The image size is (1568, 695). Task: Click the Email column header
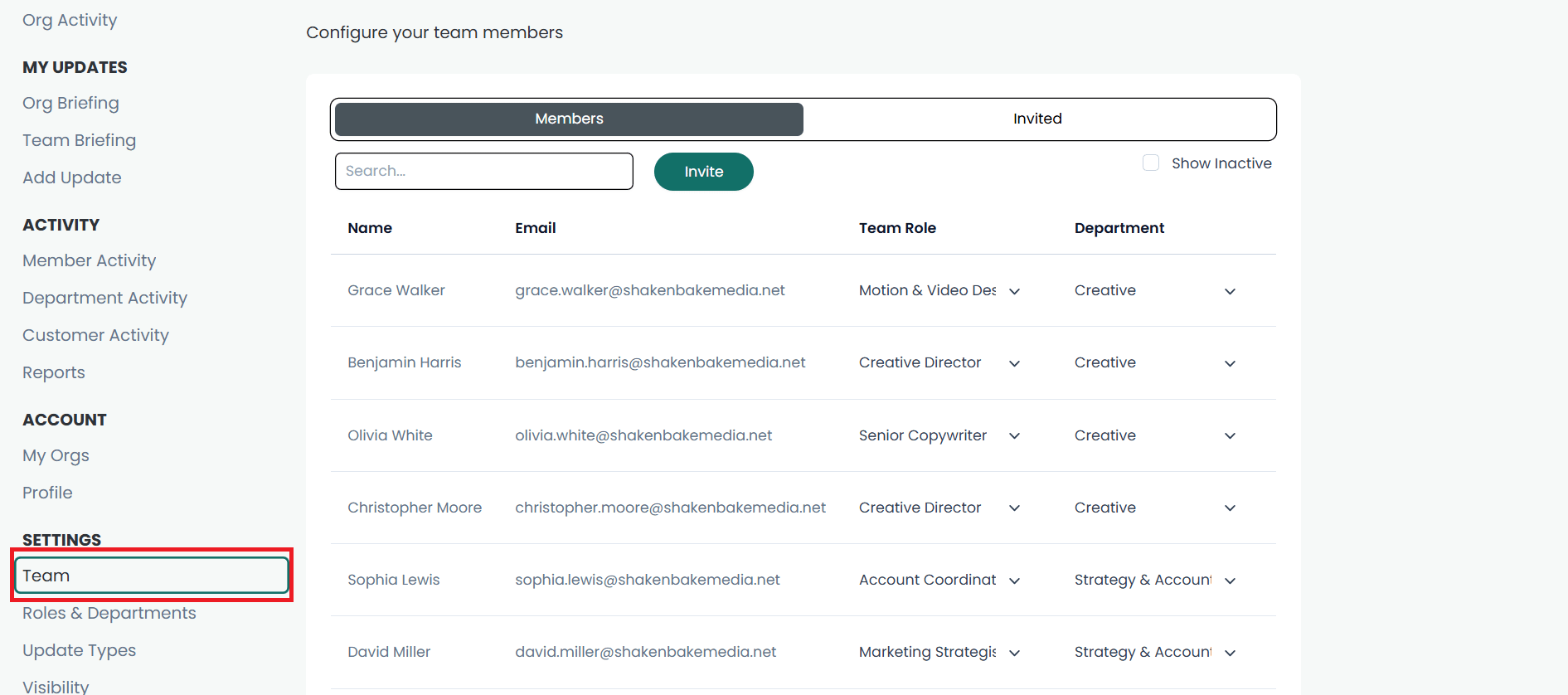[536, 228]
